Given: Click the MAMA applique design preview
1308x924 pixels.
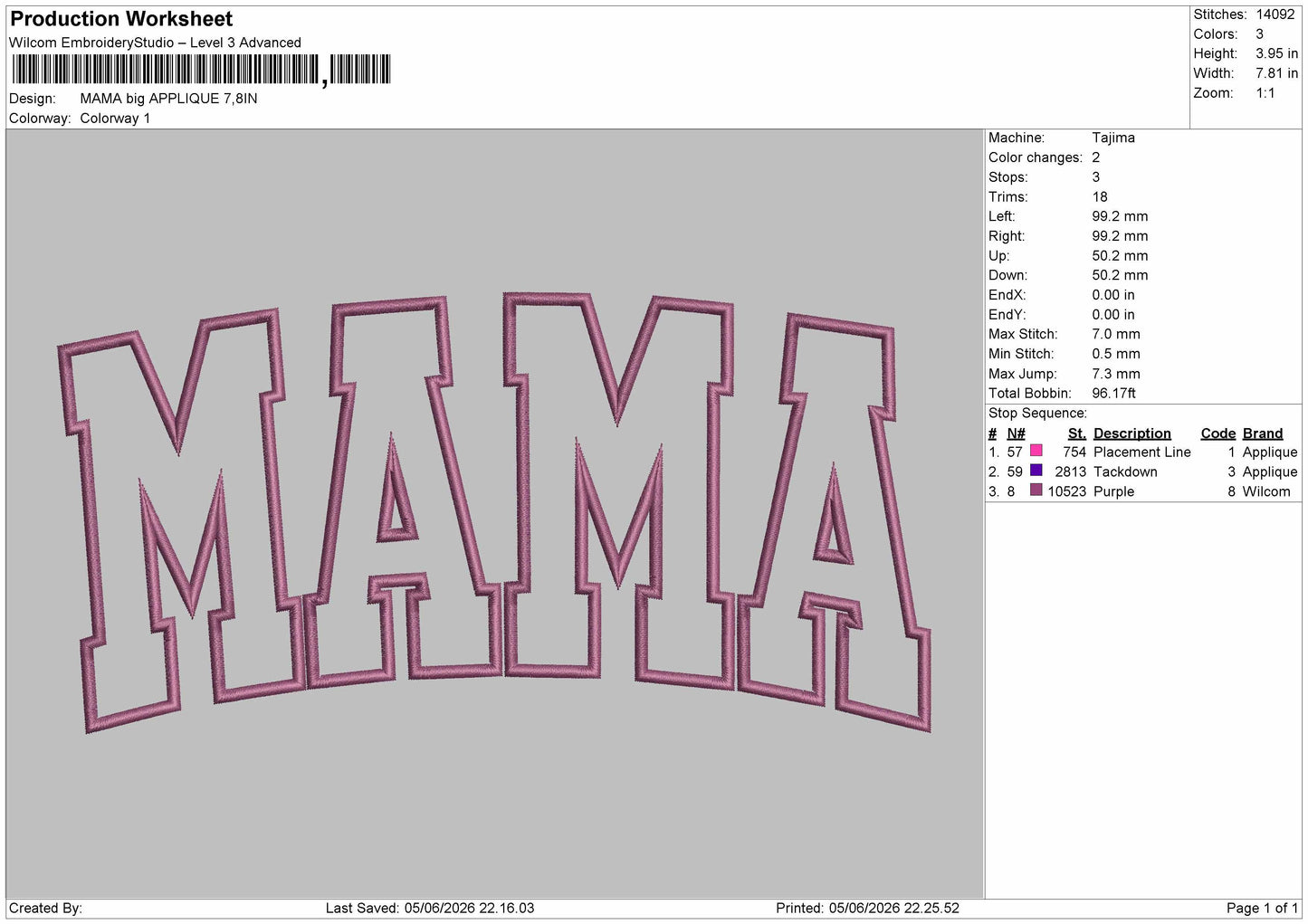Looking at the screenshot, I should point(494,512).
